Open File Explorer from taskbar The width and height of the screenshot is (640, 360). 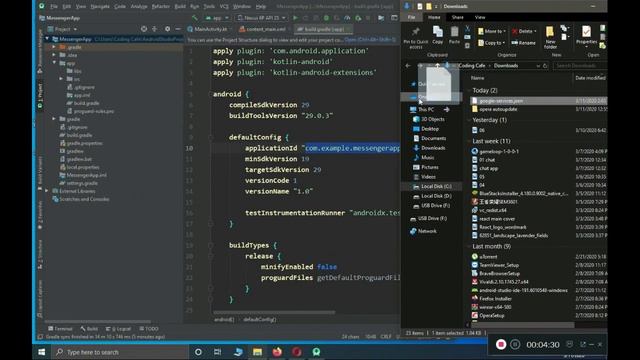[x=257, y=352]
